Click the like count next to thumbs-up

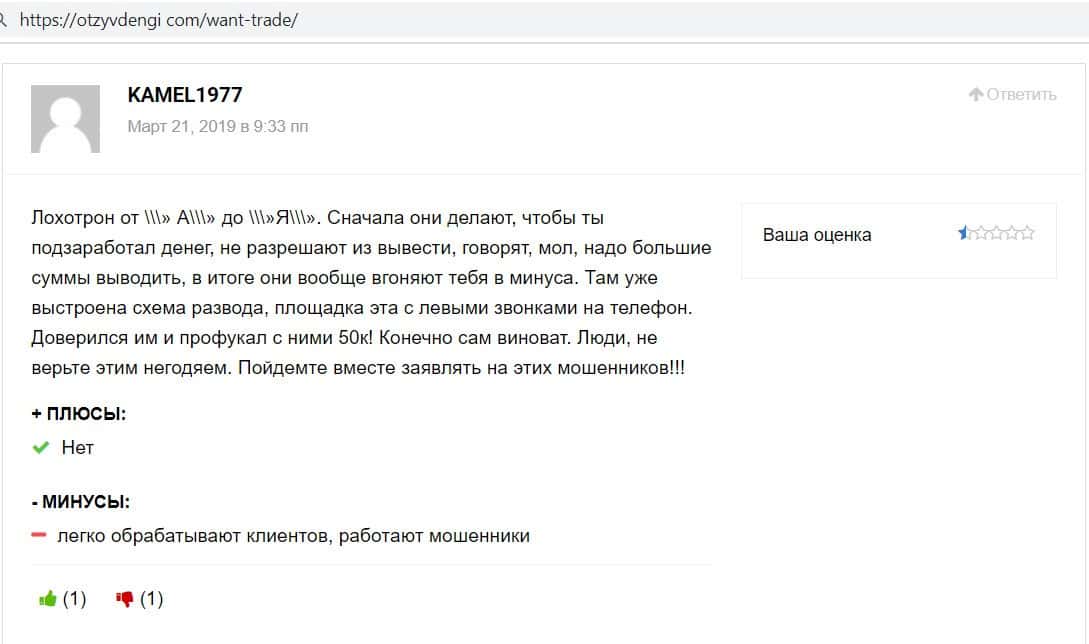pyautogui.click(x=75, y=599)
